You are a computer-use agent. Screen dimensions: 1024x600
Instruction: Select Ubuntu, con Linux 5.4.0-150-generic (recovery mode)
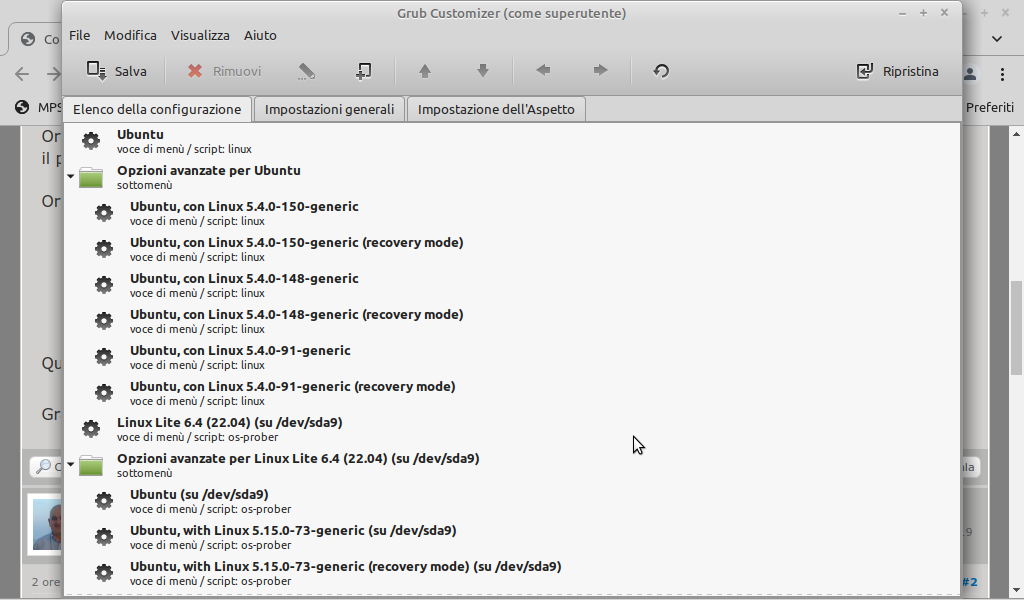click(511, 249)
